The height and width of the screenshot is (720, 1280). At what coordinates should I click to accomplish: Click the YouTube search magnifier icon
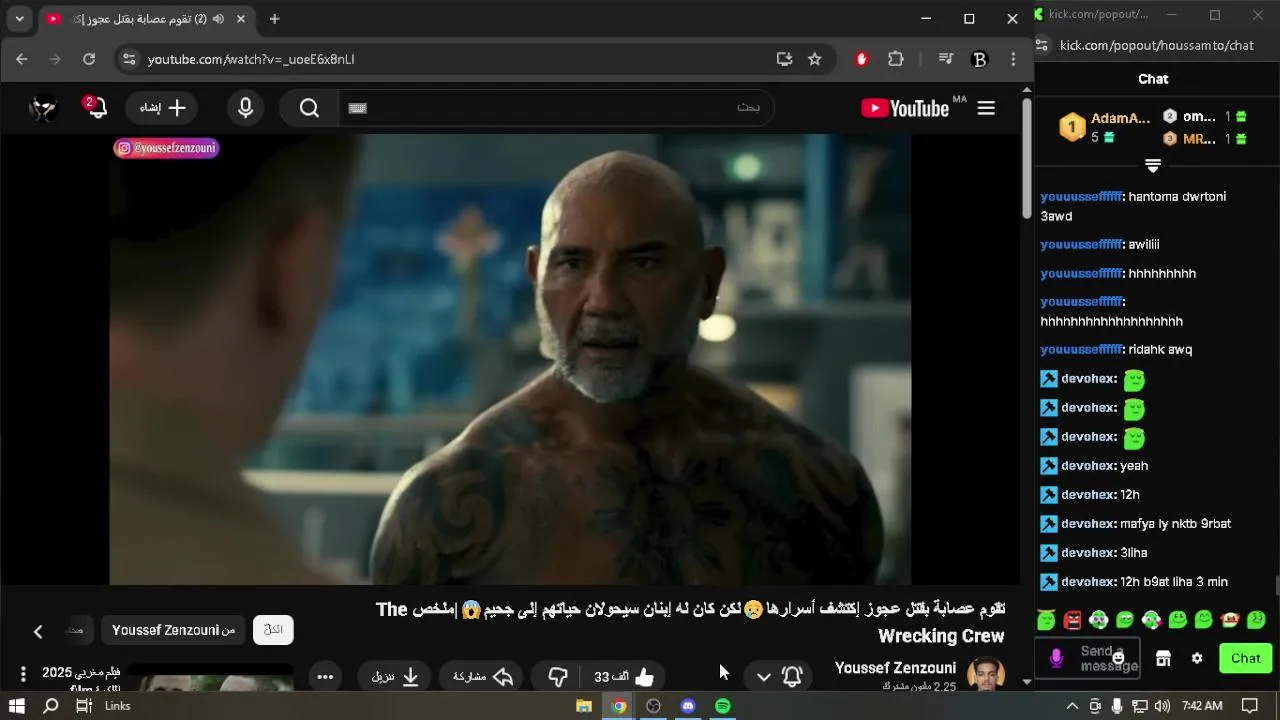click(x=309, y=108)
